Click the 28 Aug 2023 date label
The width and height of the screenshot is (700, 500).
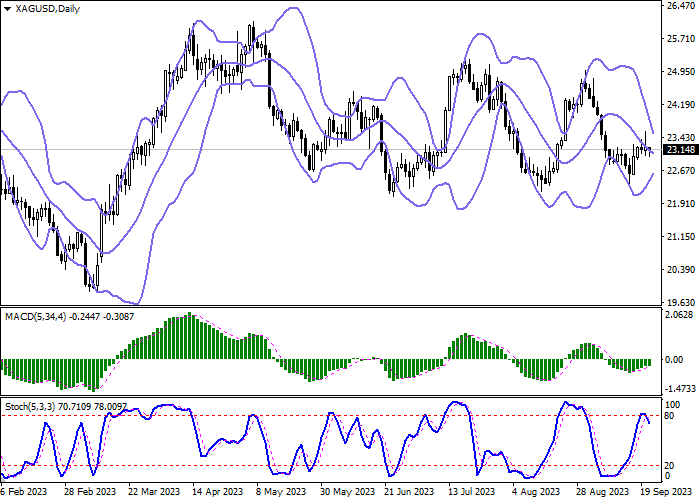[603, 492]
